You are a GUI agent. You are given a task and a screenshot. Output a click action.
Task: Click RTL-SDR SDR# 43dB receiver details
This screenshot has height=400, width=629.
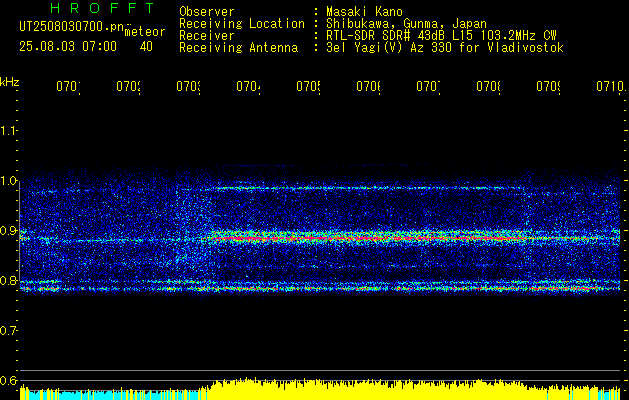click(x=441, y=36)
